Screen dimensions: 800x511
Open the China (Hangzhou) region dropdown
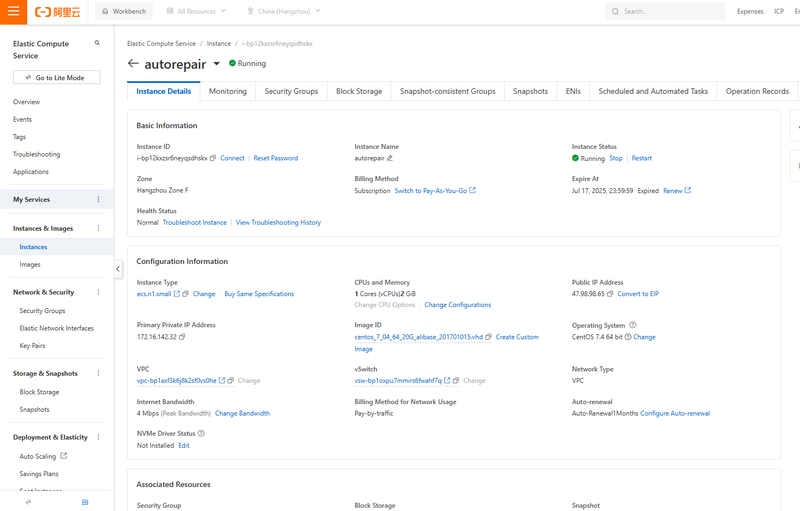pyautogui.click(x=284, y=11)
